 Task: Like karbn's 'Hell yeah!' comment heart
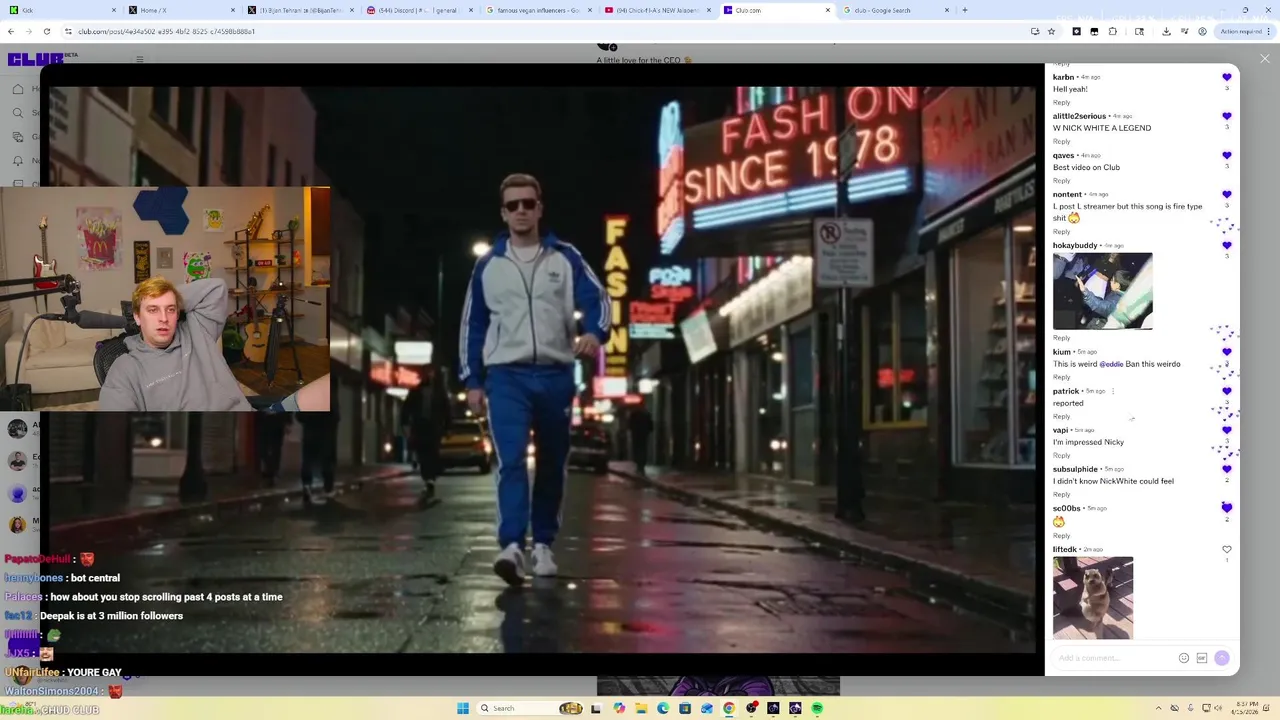(x=1227, y=77)
